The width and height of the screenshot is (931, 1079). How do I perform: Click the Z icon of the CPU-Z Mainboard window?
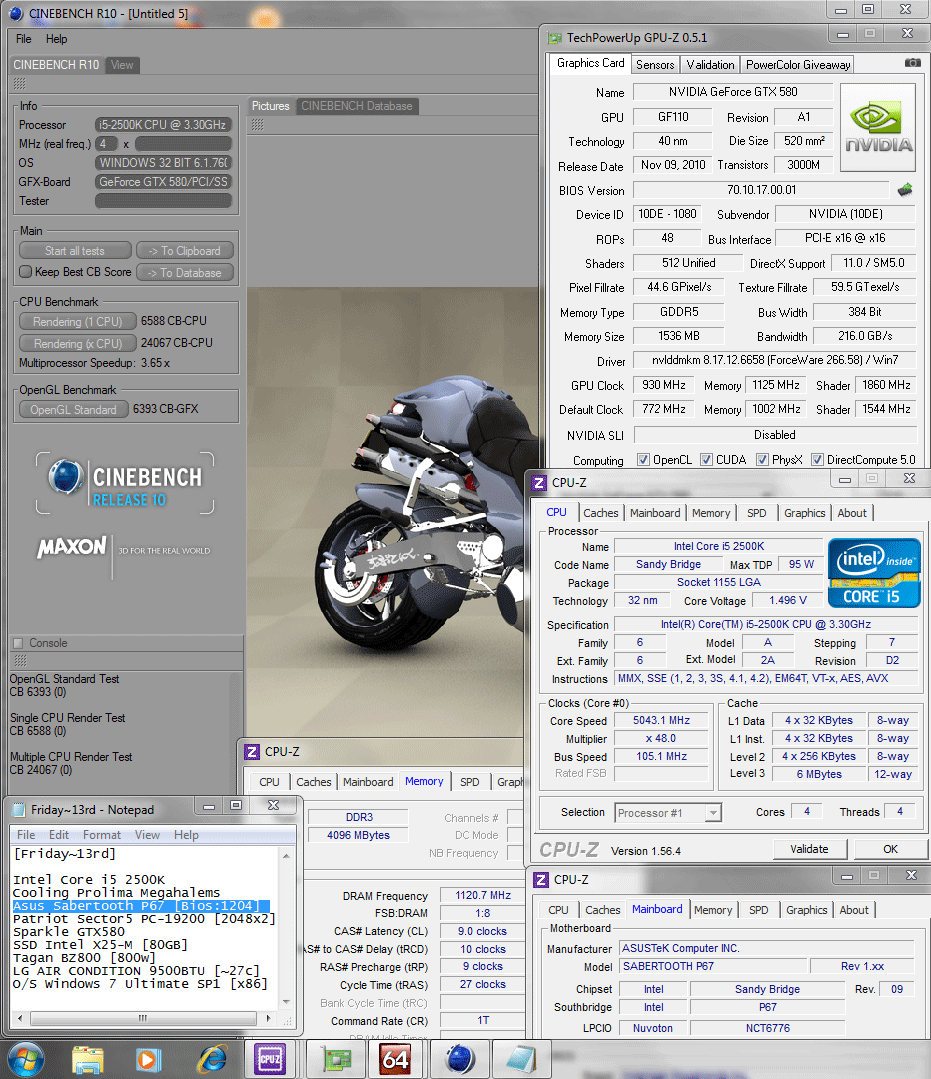tap(542, 879)
